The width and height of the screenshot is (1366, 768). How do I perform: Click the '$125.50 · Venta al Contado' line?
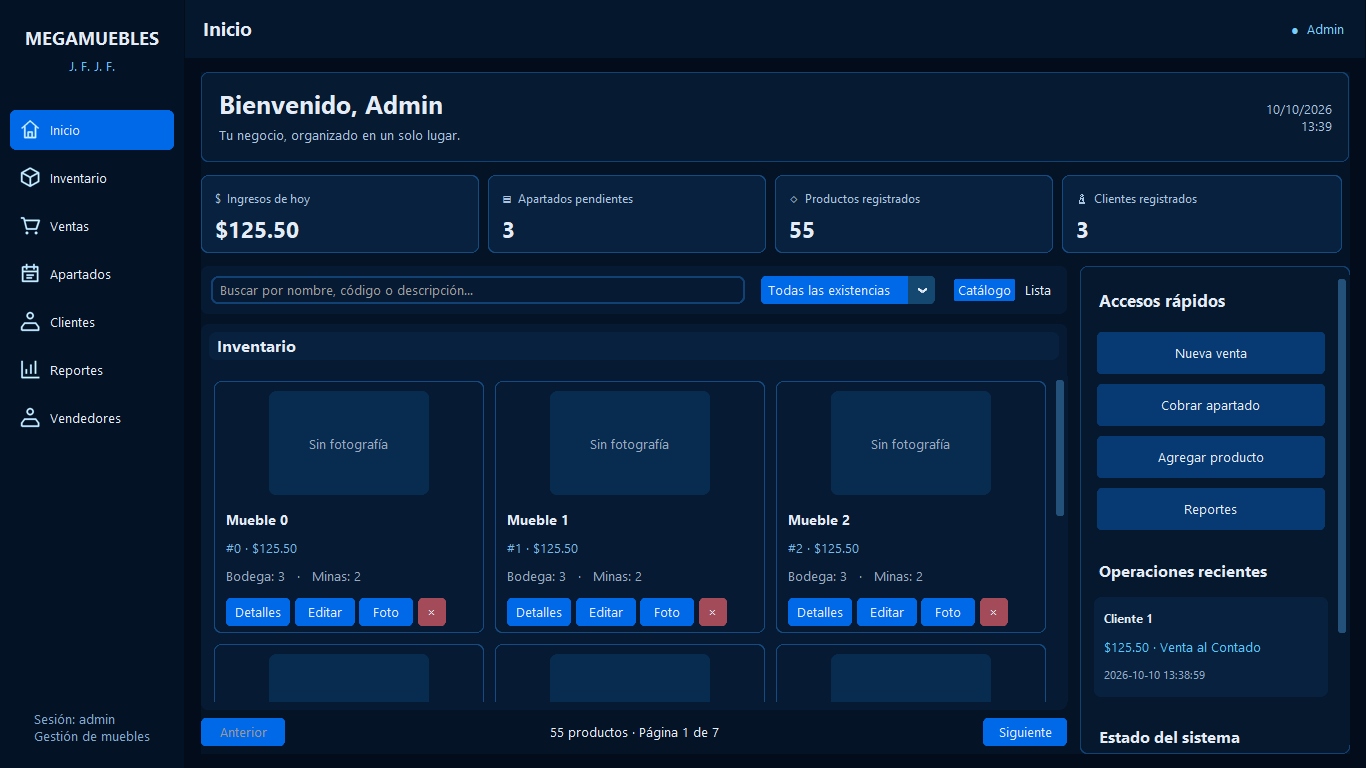pos(1182,647)
